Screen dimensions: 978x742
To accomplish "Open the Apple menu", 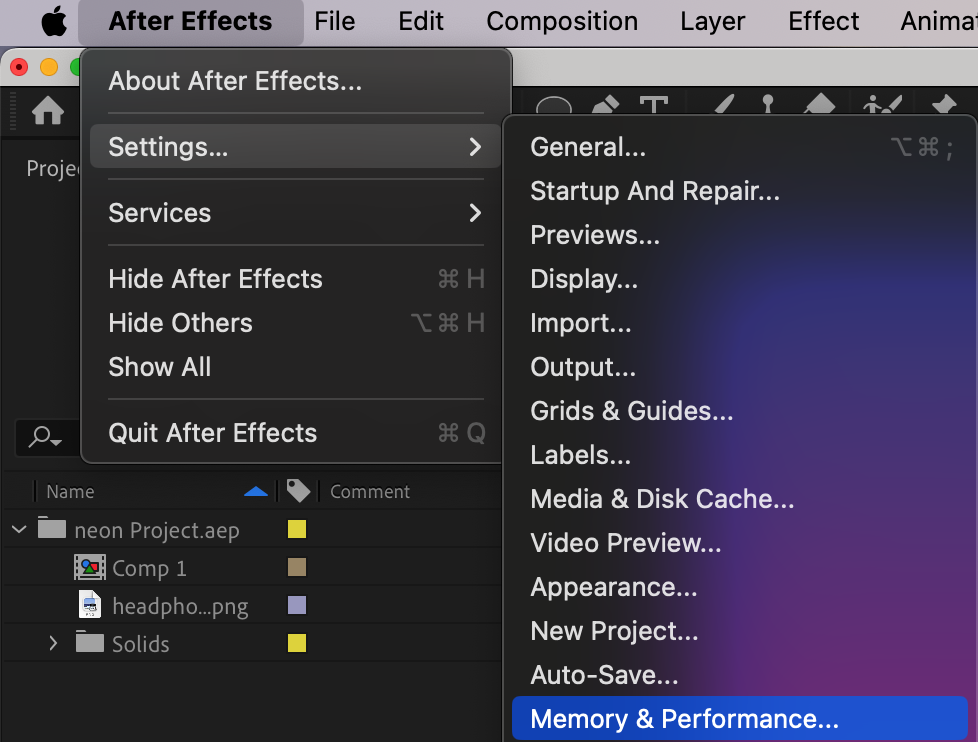I will pyautogui.click(x=54, y=21).
